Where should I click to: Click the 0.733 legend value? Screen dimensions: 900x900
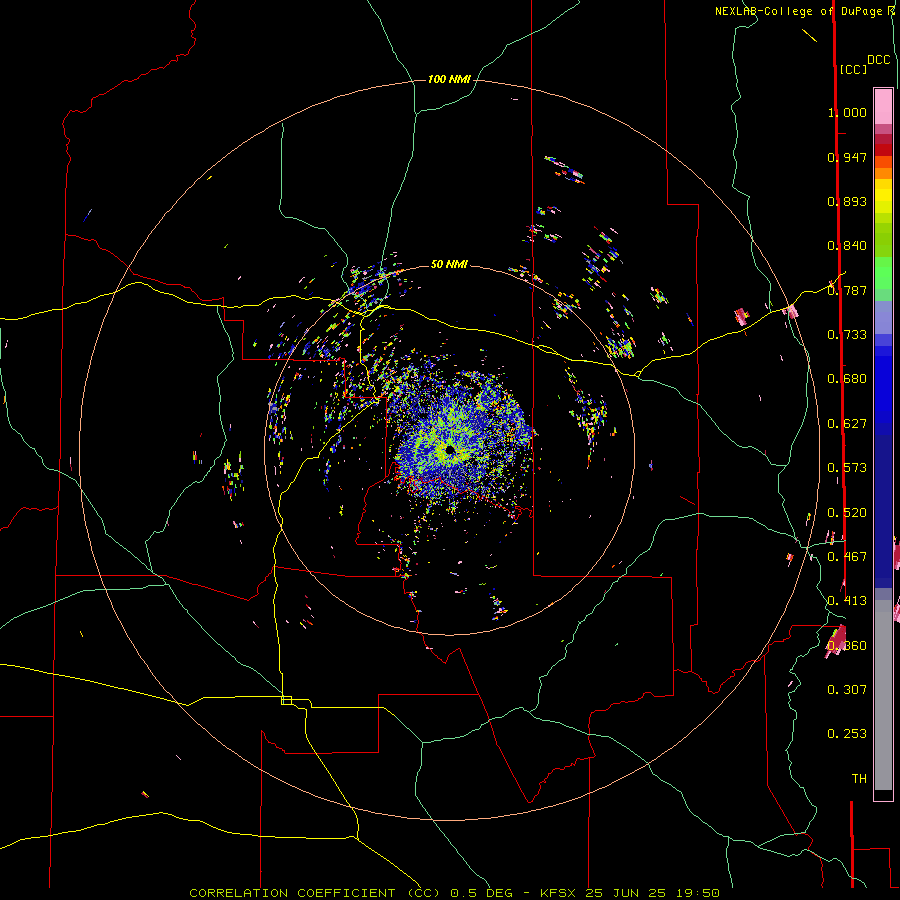[847, 335]
